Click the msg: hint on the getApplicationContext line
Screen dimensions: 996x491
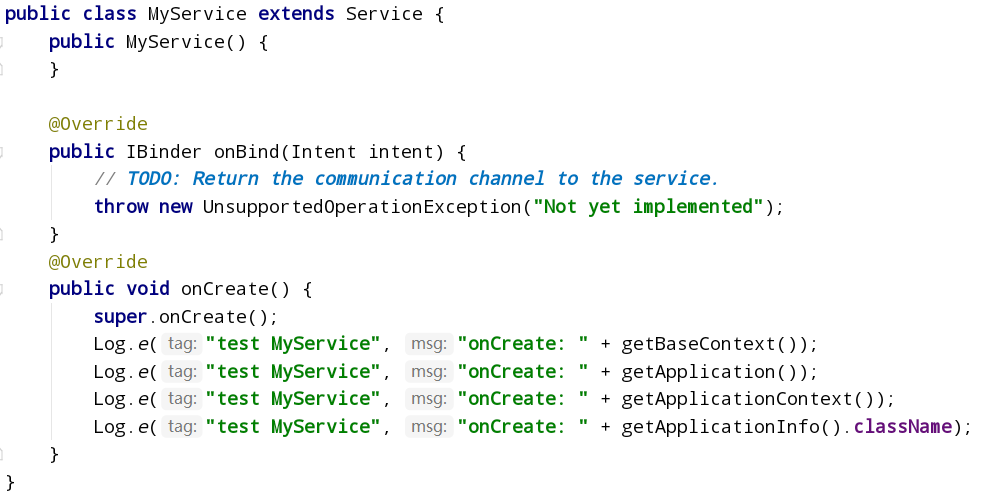429,399
